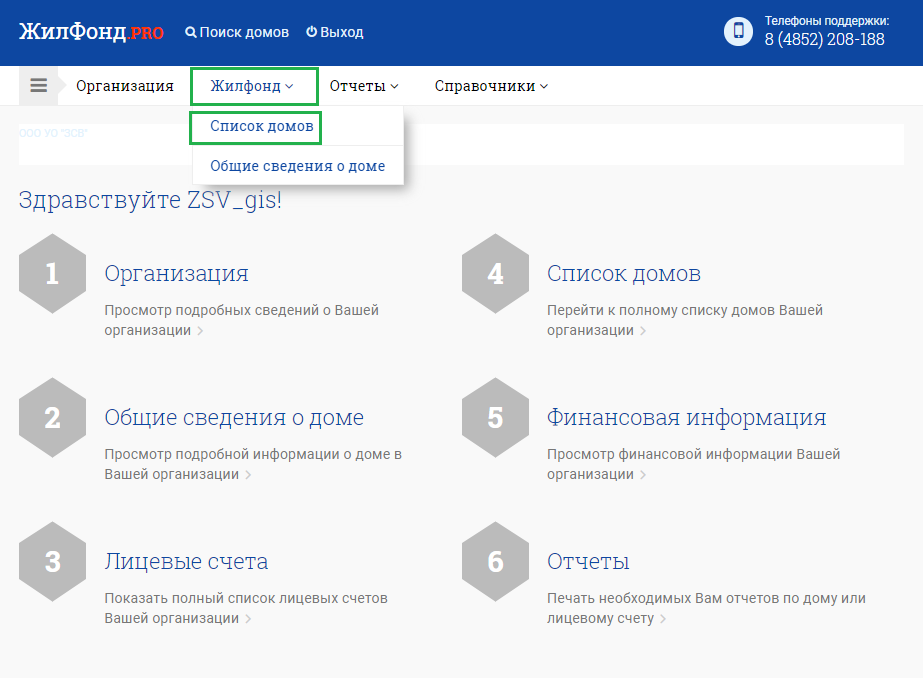This screenshot has height=678, width=923.
Task: Expand the Справочники dropdown menu
Action: click(x=491, y=86)
